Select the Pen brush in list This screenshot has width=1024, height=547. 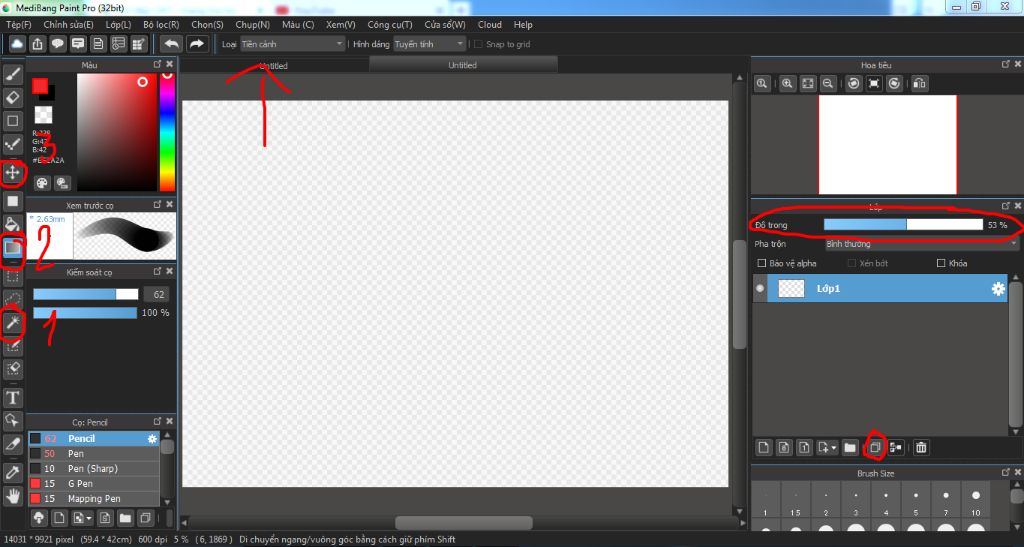click(x=93, y=454)
